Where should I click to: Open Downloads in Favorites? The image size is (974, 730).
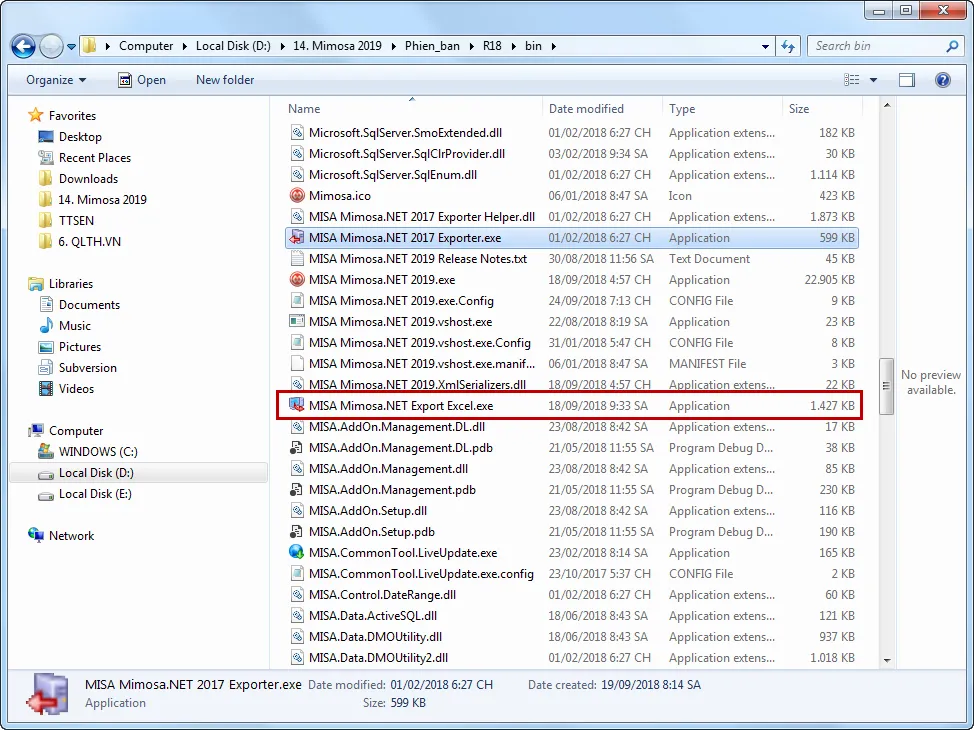[x=88, y=179]
